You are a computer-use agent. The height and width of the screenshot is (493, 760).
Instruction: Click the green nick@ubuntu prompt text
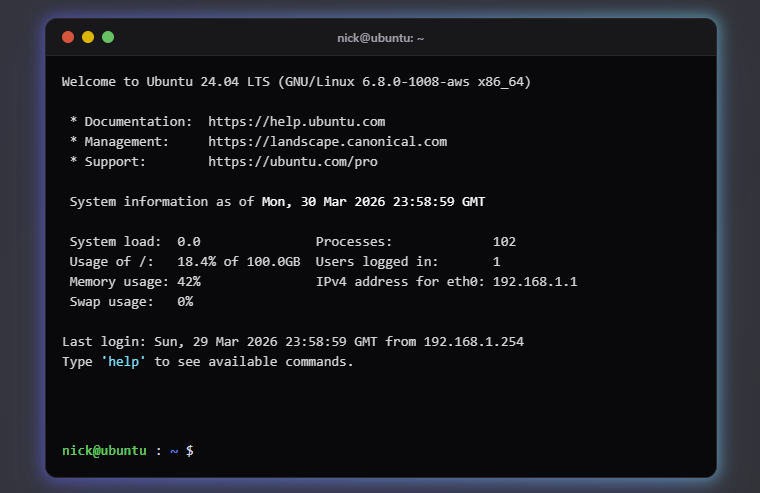click(x=104, y=451)
